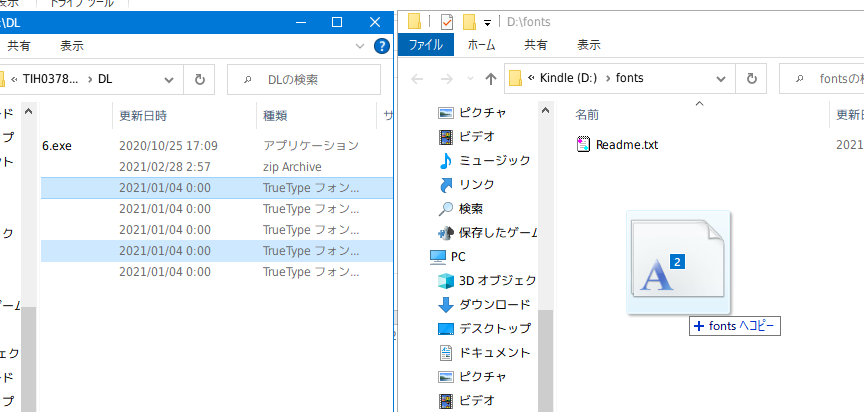Viewport: 864px width, 412px height.
Task: Open the quick access toolbar customize dropdown
Action: [x=487, y=22]
